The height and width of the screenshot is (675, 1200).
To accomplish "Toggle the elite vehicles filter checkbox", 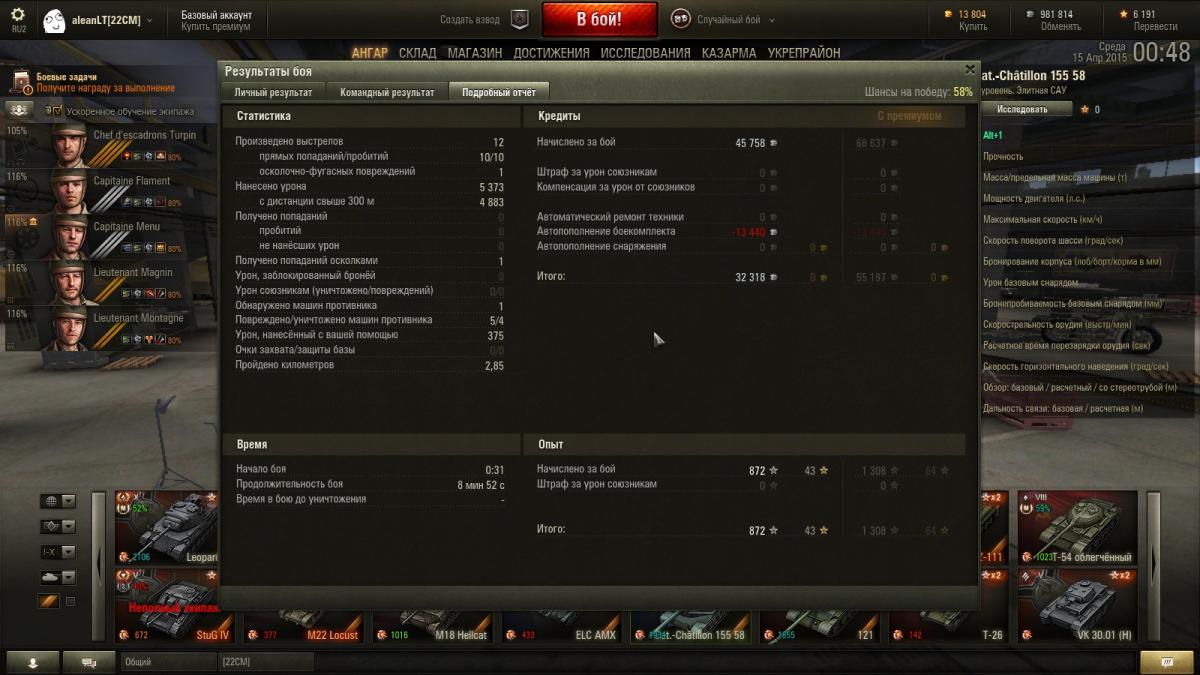I will [70, 601].
